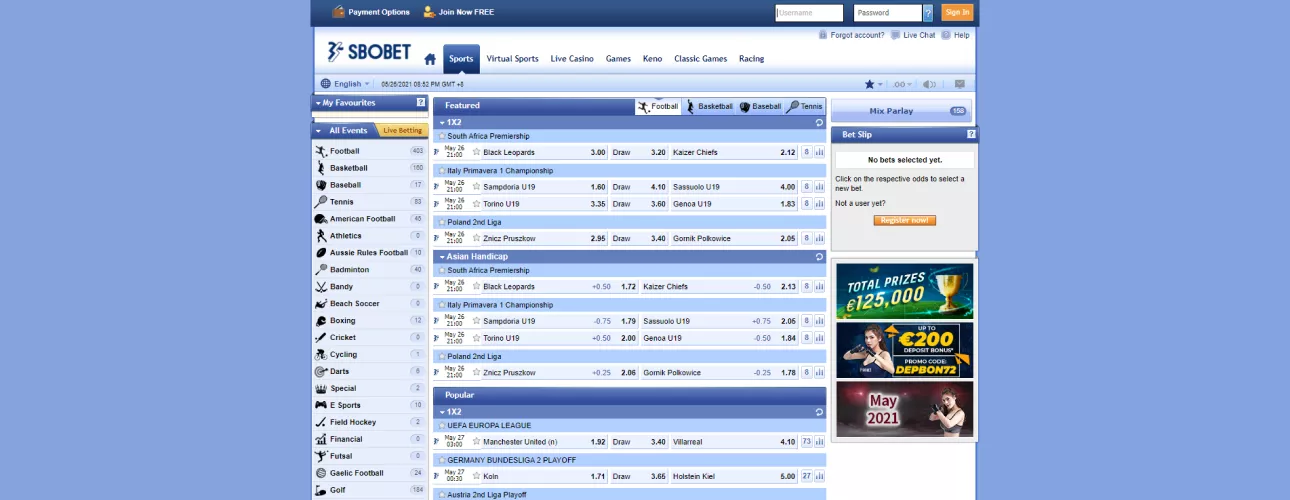Refresh the Featured 1X2 section
This screenshot has width=1290, height=500.
point(819,122)
